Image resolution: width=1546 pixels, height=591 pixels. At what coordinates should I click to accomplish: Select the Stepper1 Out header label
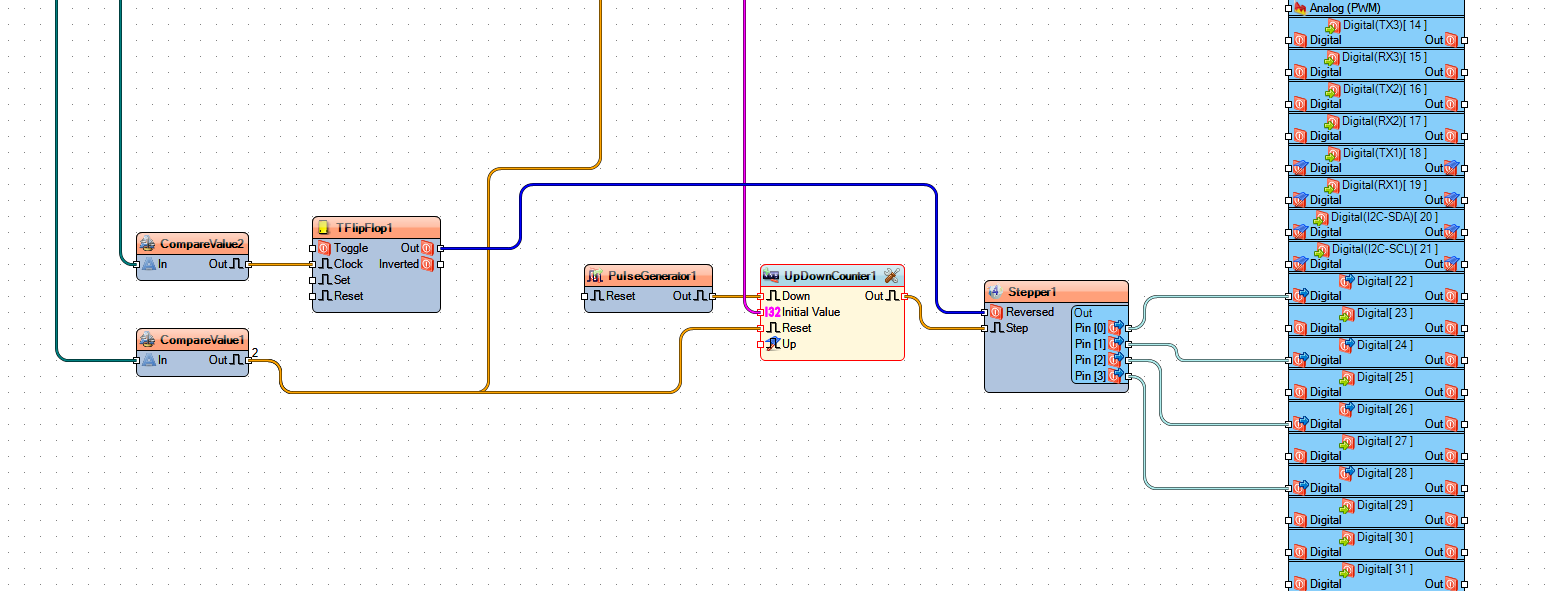(1083, 313)
